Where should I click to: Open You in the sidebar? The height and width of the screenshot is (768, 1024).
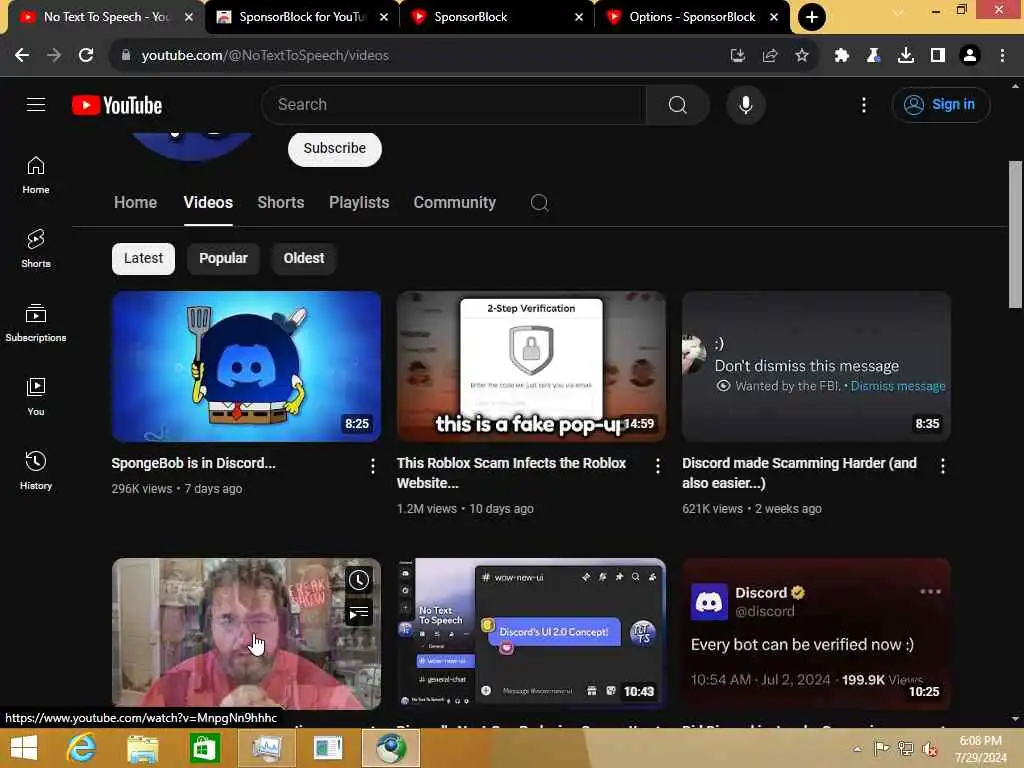[x=36, y=396]
